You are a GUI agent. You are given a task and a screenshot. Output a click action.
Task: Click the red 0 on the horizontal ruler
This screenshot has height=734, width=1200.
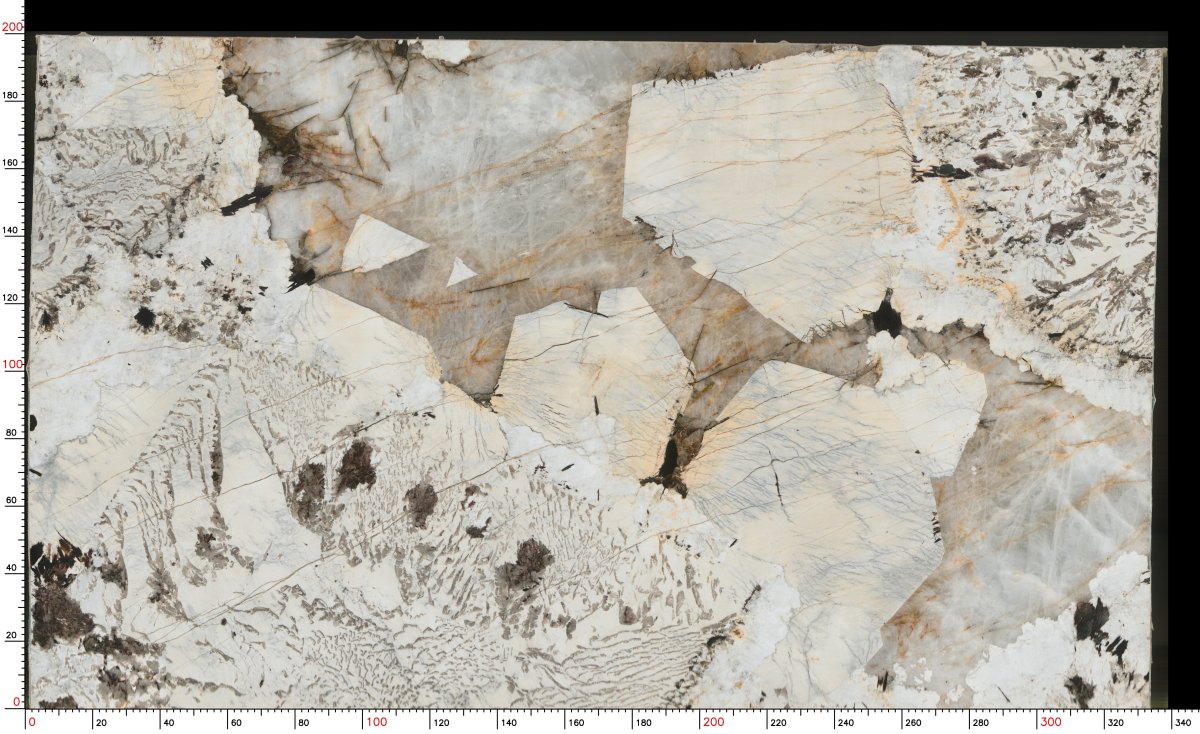pos(32,722)
